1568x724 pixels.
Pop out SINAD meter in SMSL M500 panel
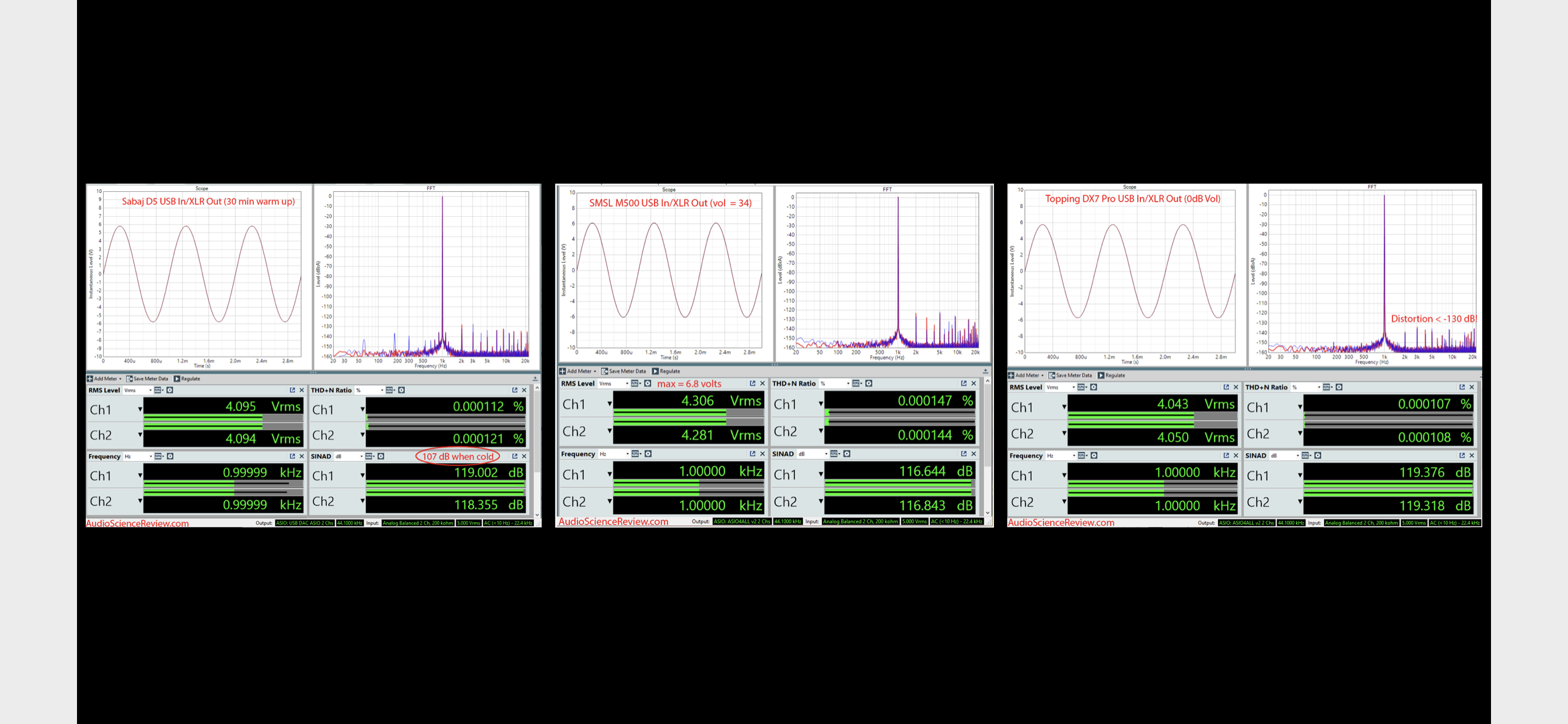(964, 454)
